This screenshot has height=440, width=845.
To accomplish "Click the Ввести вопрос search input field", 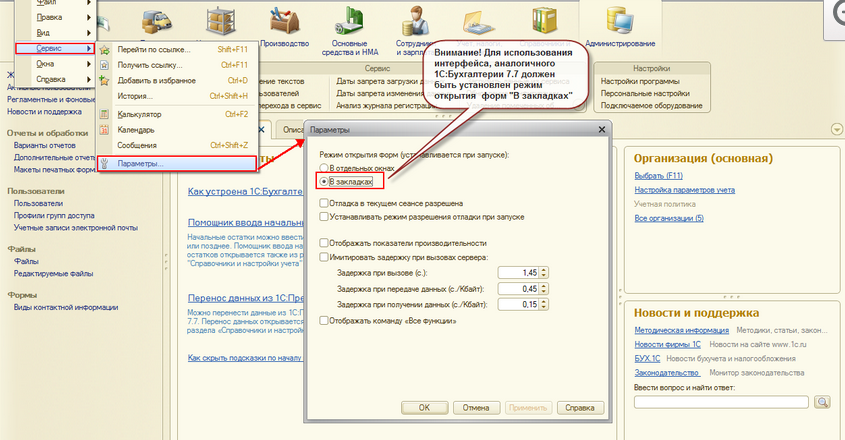I will [x=721, y=402].
